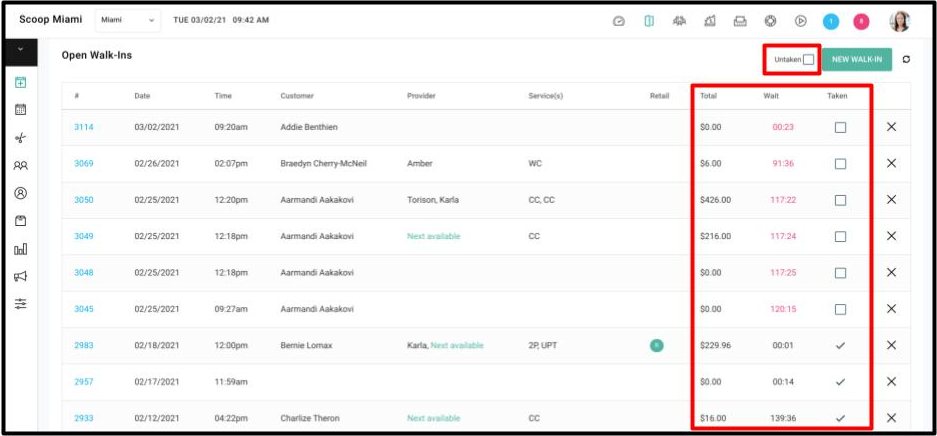Click Taken checkmark for walk-in 2983
This screenshot has width=937, height=436.
840,345
